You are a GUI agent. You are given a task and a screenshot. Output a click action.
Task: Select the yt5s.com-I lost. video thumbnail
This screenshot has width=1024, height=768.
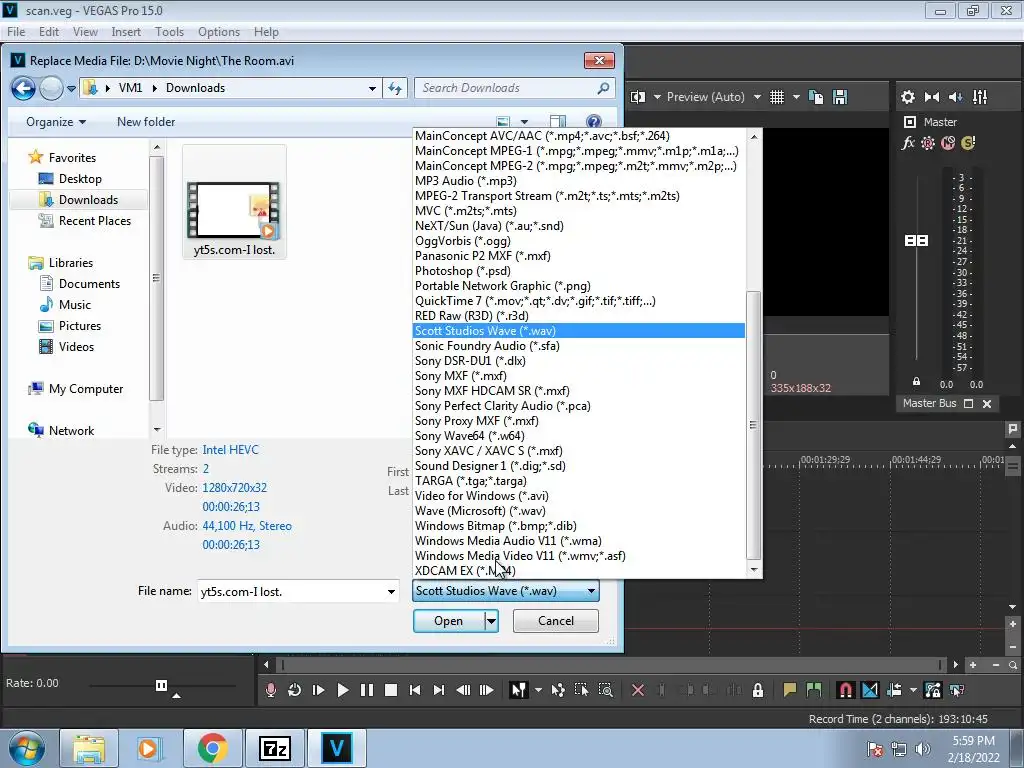pyautogui.click(x=234, y=202)
